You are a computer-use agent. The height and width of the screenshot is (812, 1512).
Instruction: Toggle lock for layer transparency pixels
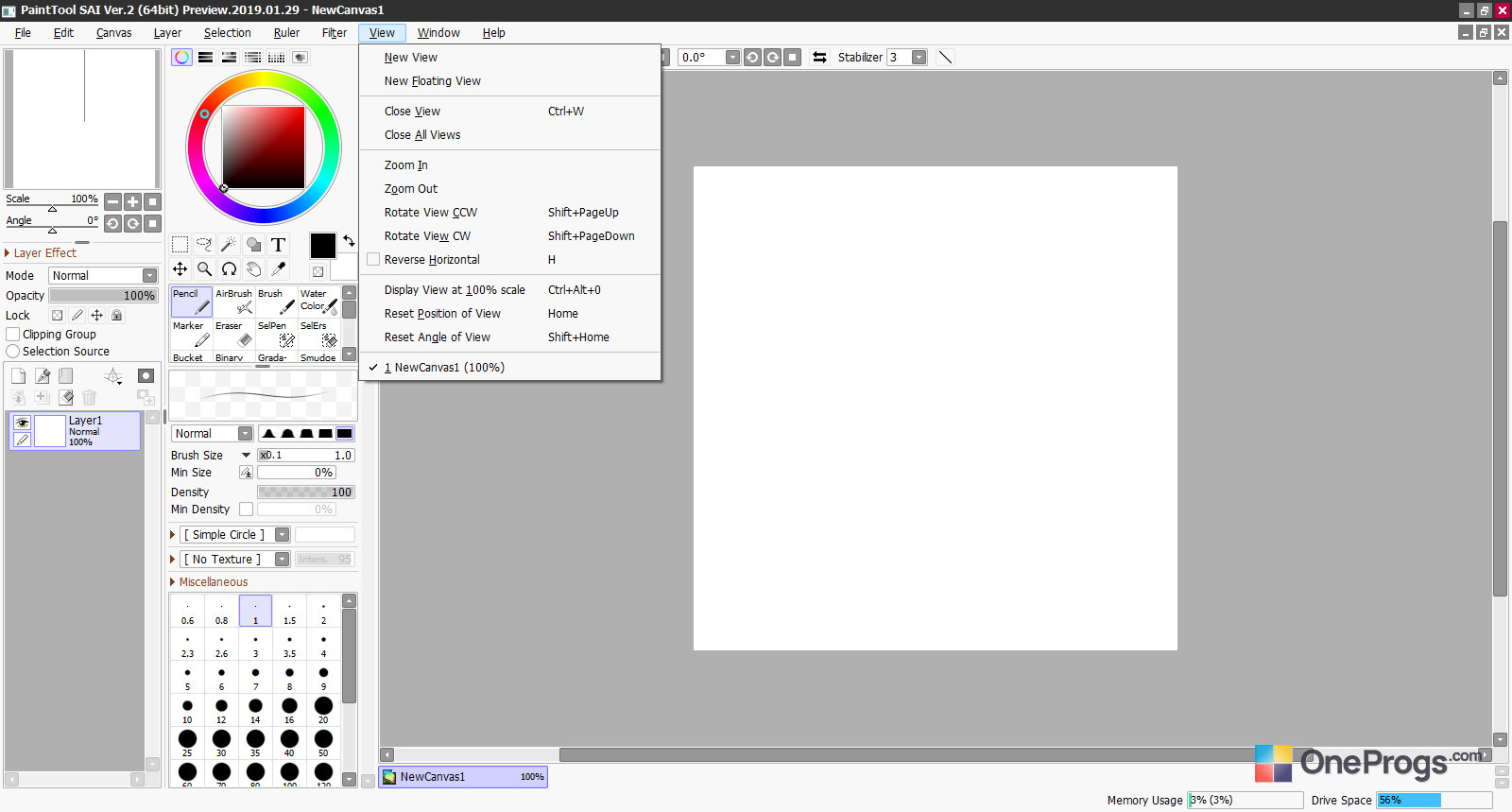tap(57, 316)
